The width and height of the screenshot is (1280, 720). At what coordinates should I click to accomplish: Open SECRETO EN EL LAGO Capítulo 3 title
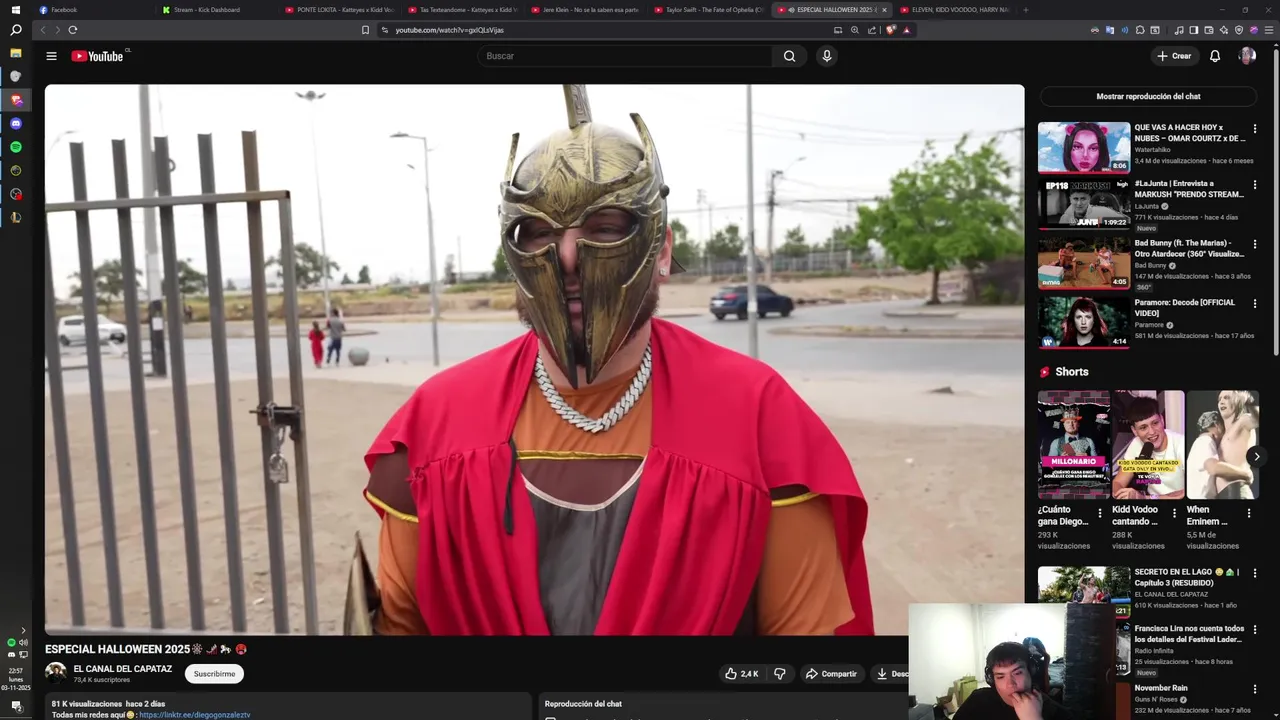tap(1187, 577)
